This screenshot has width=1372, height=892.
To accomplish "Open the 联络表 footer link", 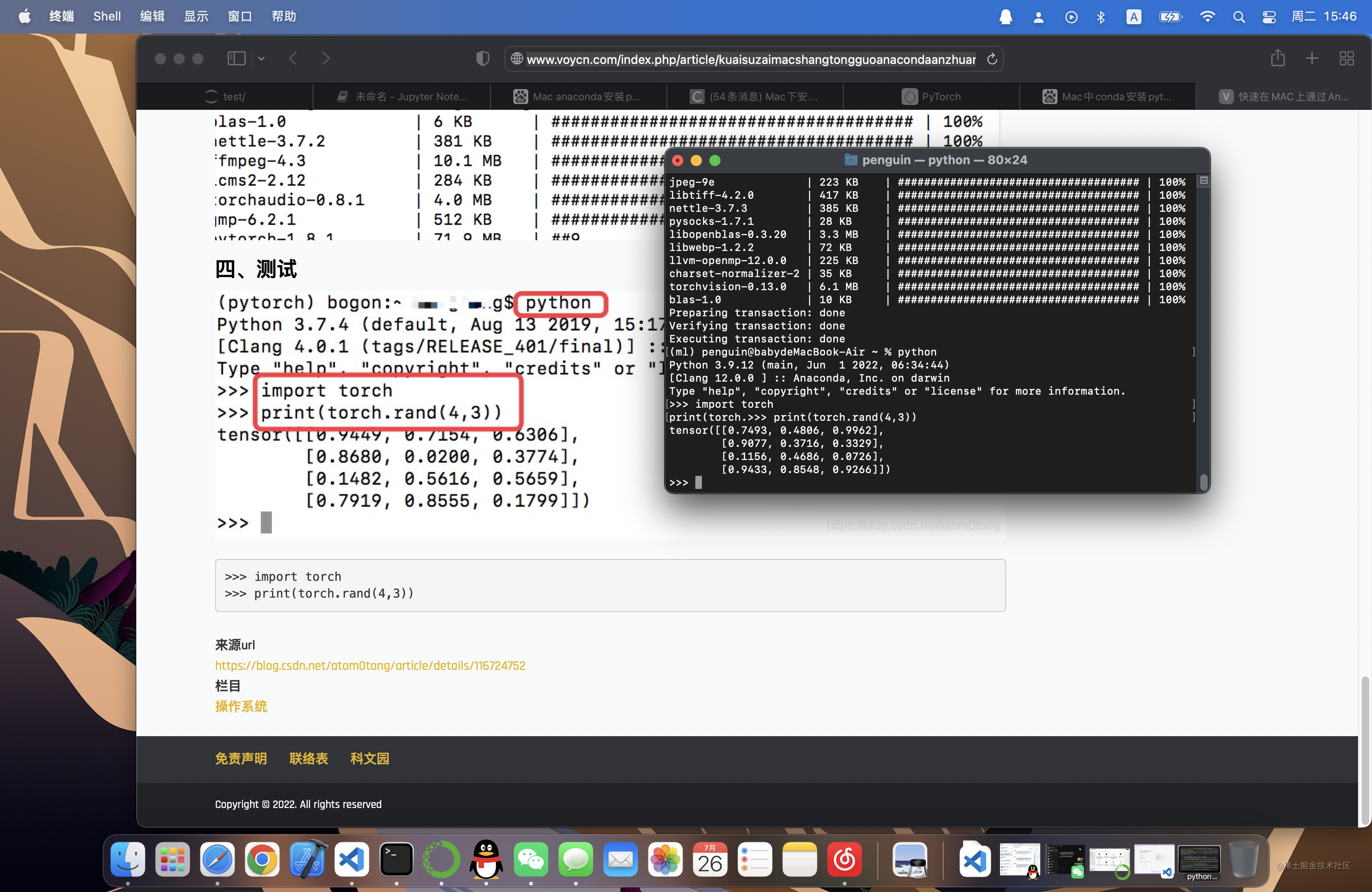I will pos(308,758).
